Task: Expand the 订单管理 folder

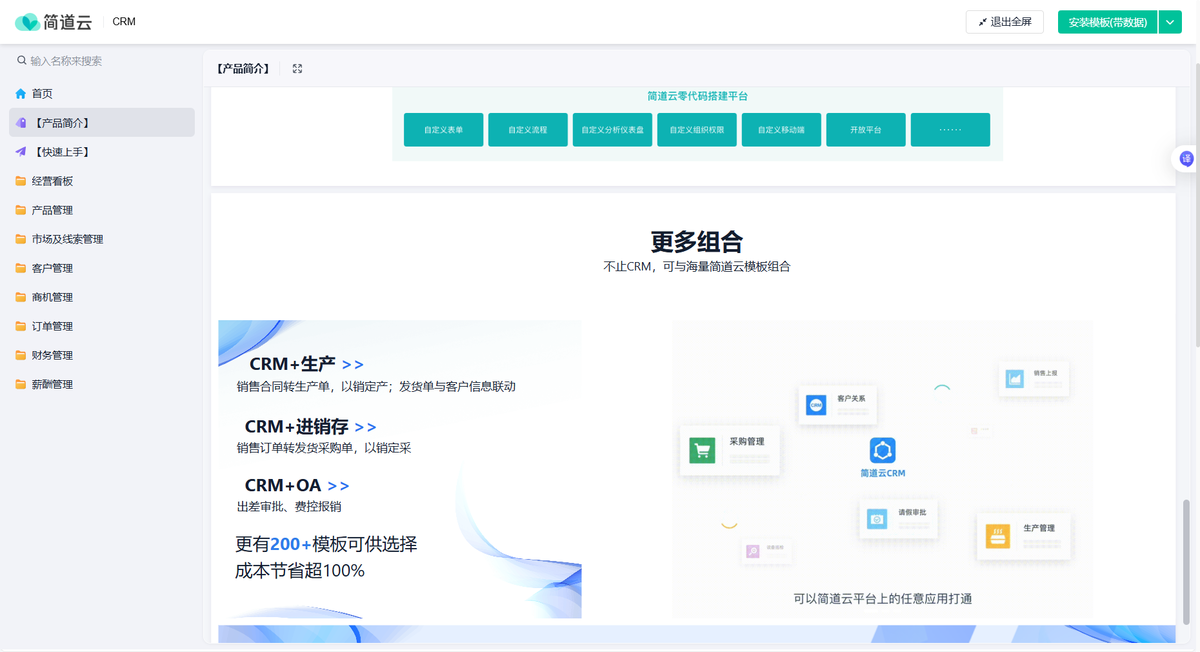Action: [x=102, y=326]
